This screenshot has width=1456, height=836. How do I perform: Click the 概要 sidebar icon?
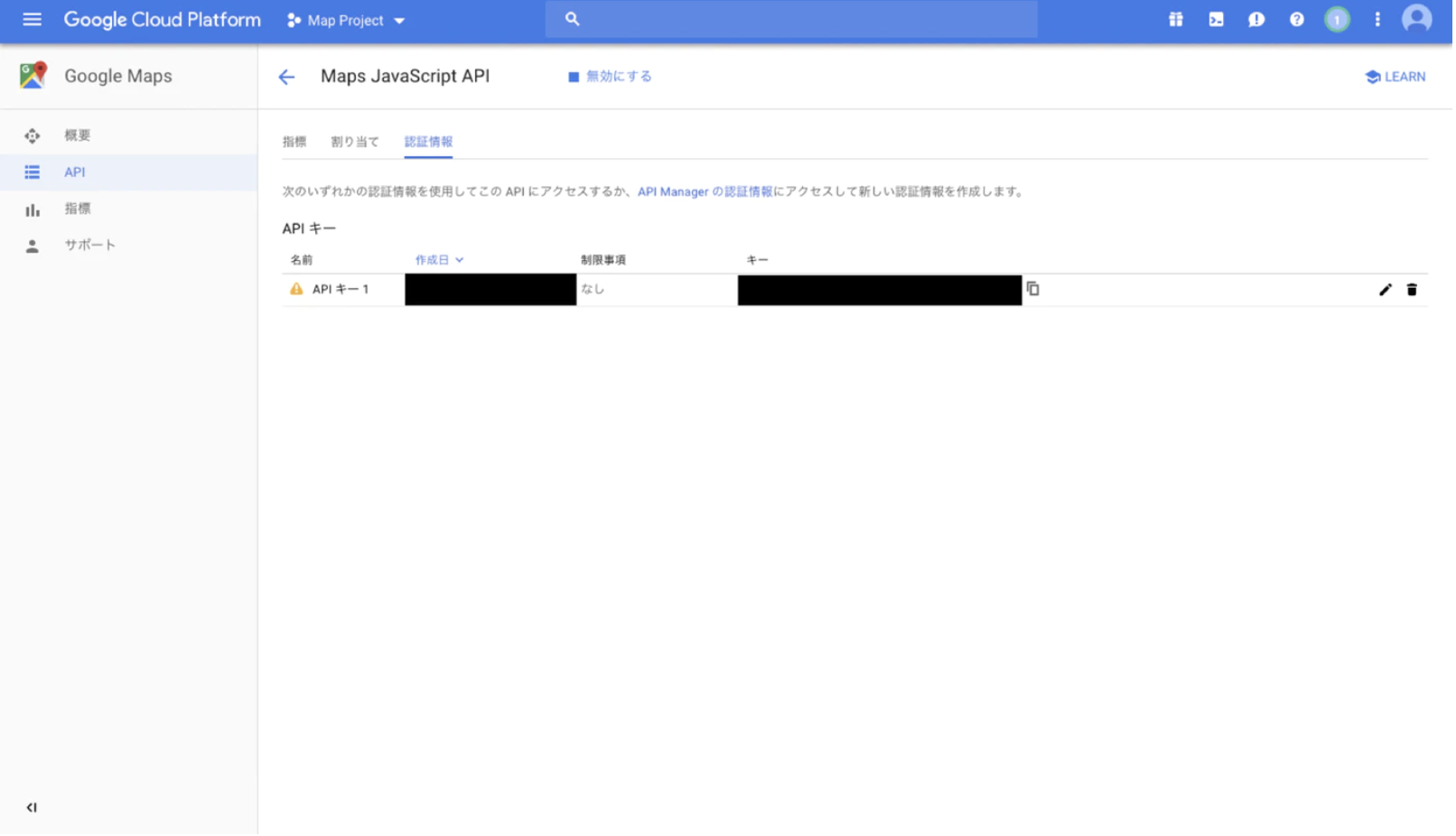click(33, 136)
